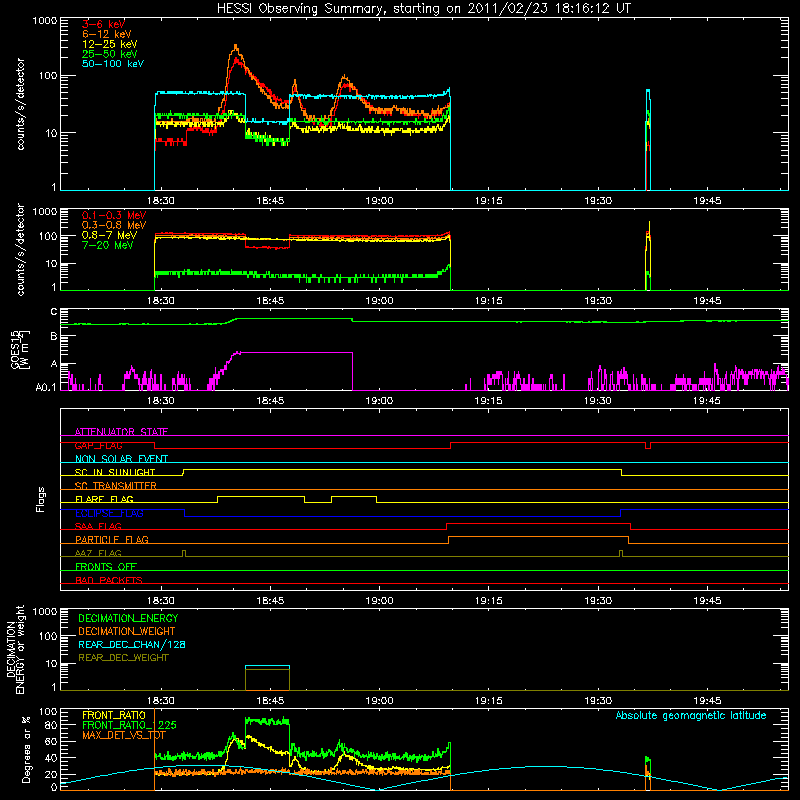The height and width of the screenshot is (800, 800).
Task: Select the SC_IN_SUNLIGHT flag label
Action: 115,472
